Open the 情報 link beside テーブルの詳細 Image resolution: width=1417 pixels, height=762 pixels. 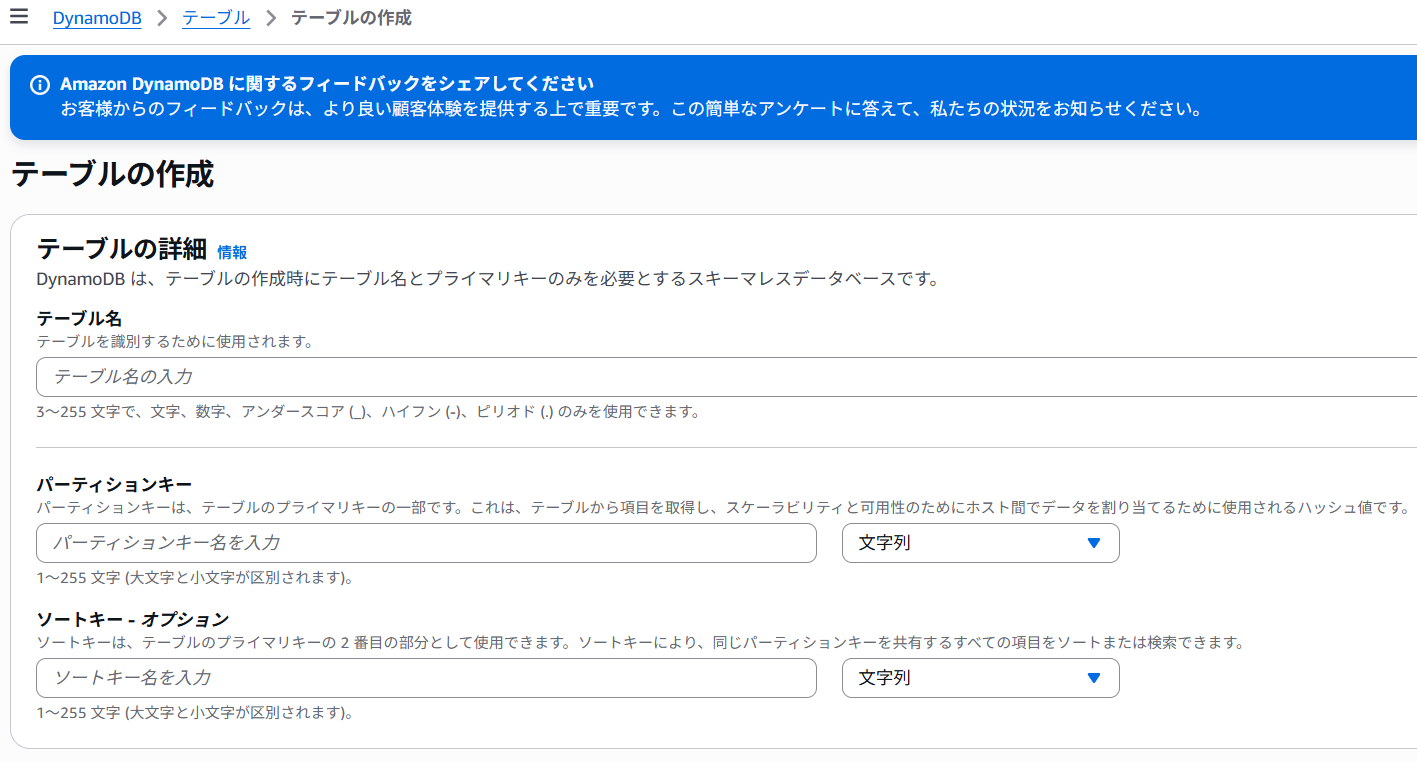[x=232, y=253]
